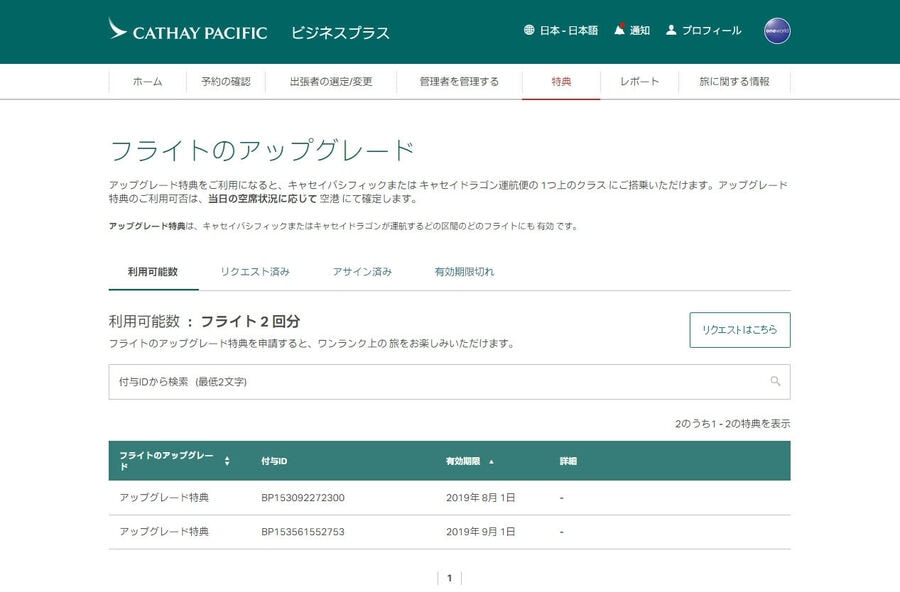Image resolution: width=900 pixels, height=592 pixels.
Task: Sort by フライトのアップグレード column arrows
Action: 227,461
